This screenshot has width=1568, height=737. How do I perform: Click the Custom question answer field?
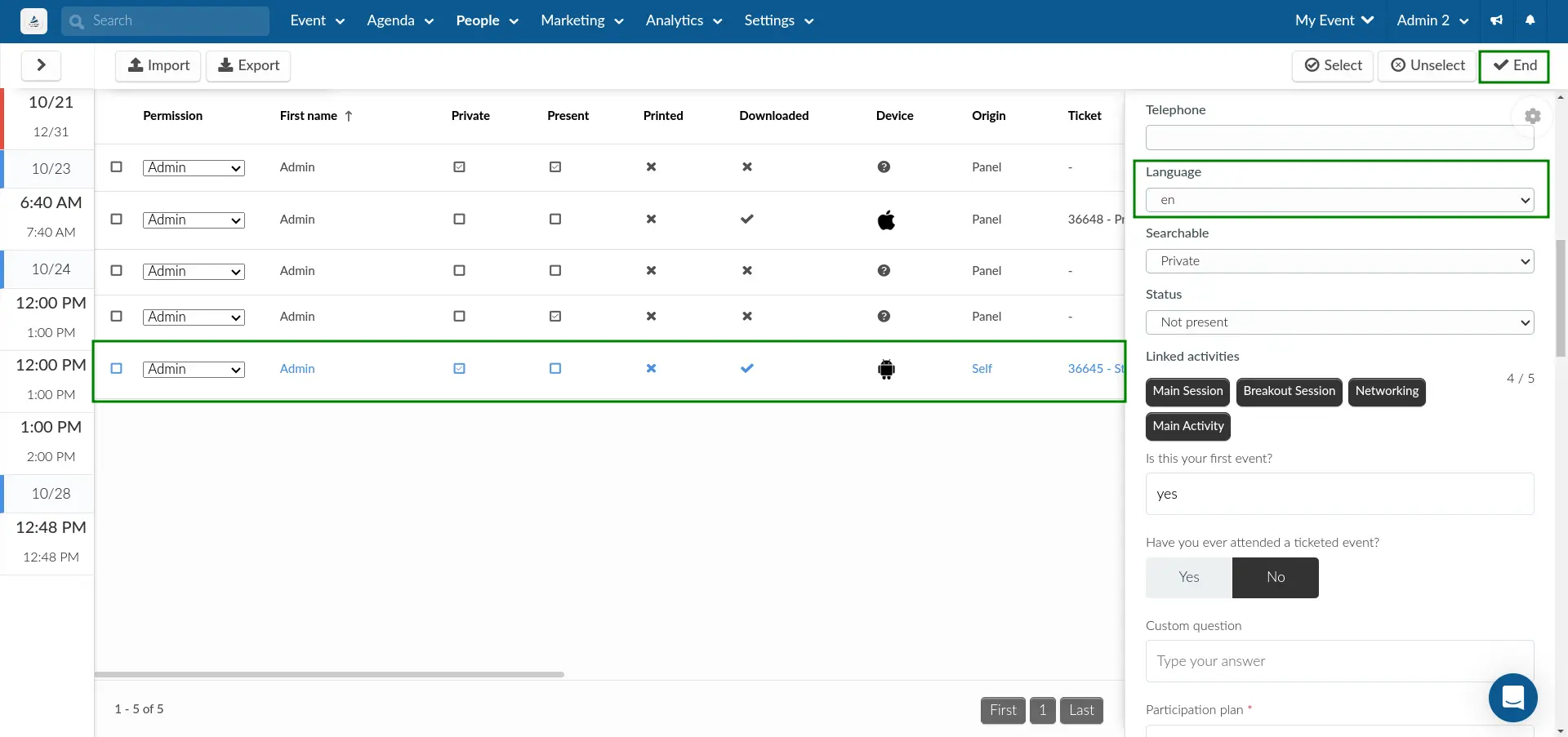1339,661
